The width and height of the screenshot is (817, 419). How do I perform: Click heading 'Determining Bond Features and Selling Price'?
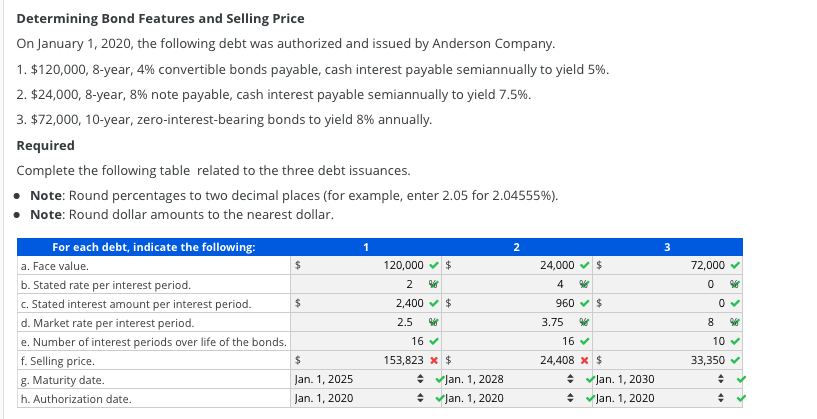(160, 19)
